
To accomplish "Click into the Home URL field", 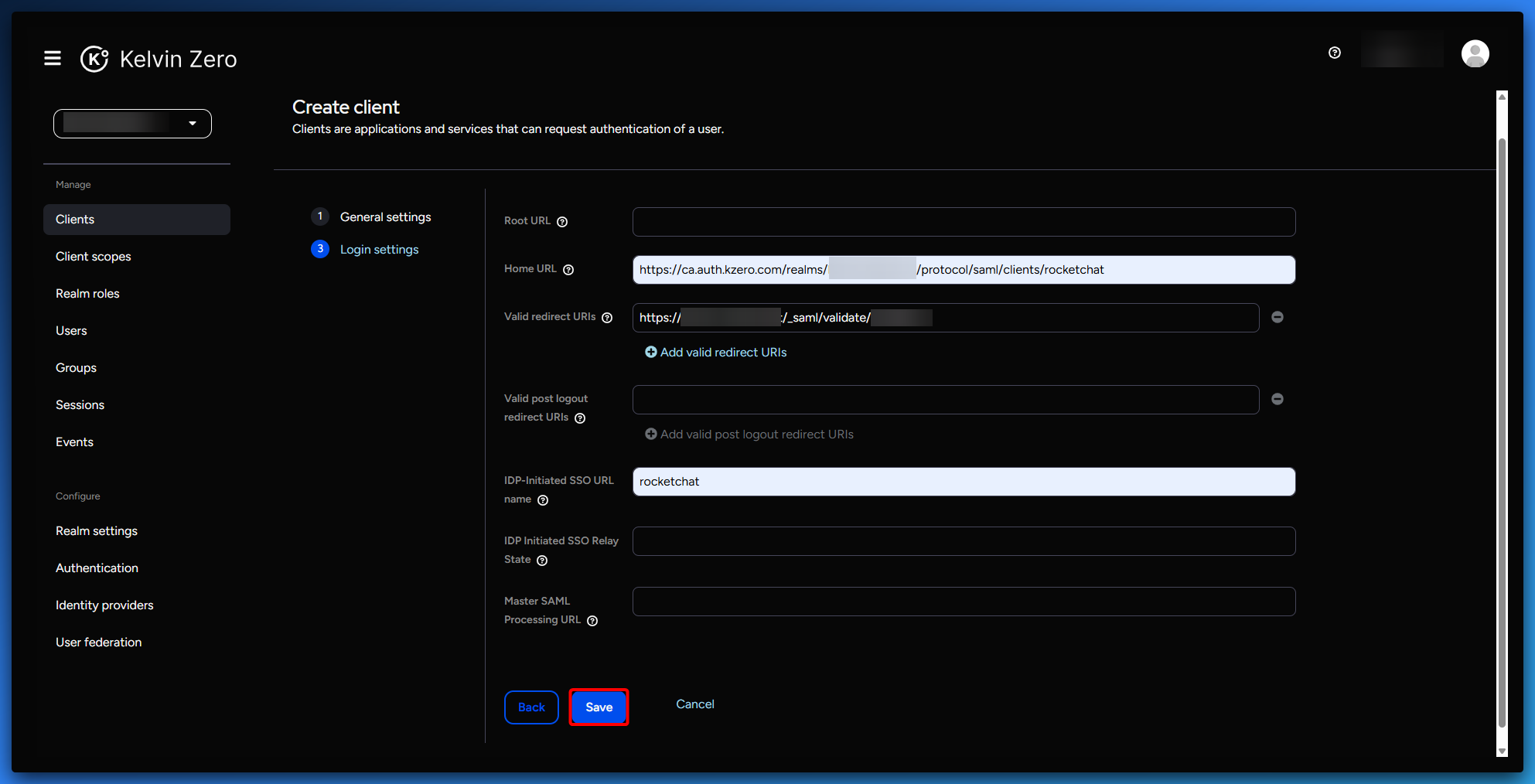I will (964, 270).
